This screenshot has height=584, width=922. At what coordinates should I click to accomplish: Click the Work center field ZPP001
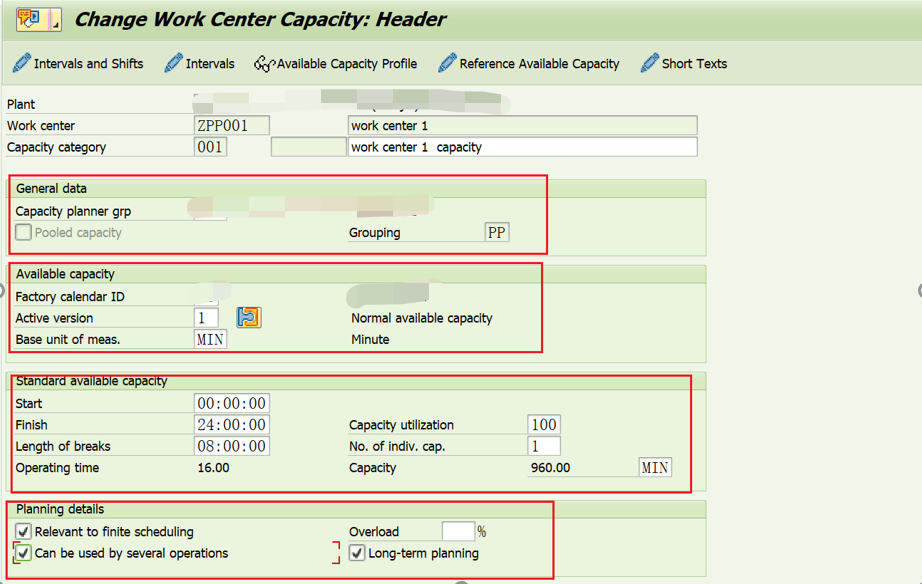231,125
